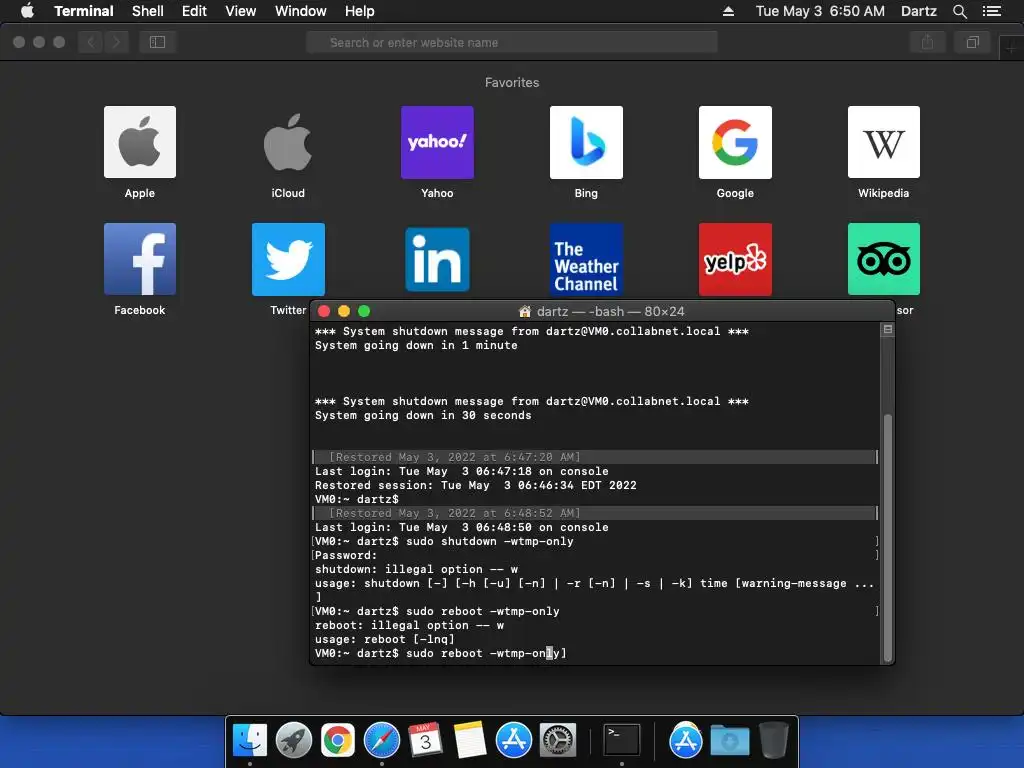
Task: Click the Terminal window title dartz — -bash
Action: tap(601, 312)
